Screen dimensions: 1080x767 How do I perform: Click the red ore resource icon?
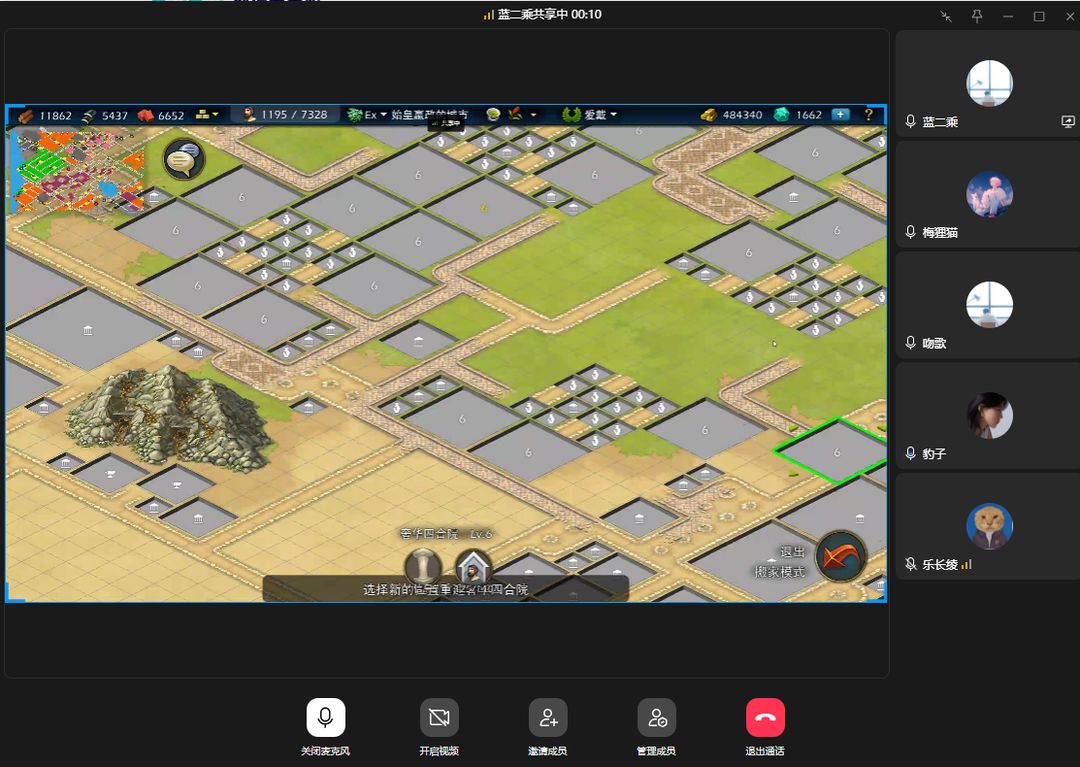pyautogui.click(x=145, y=115)
